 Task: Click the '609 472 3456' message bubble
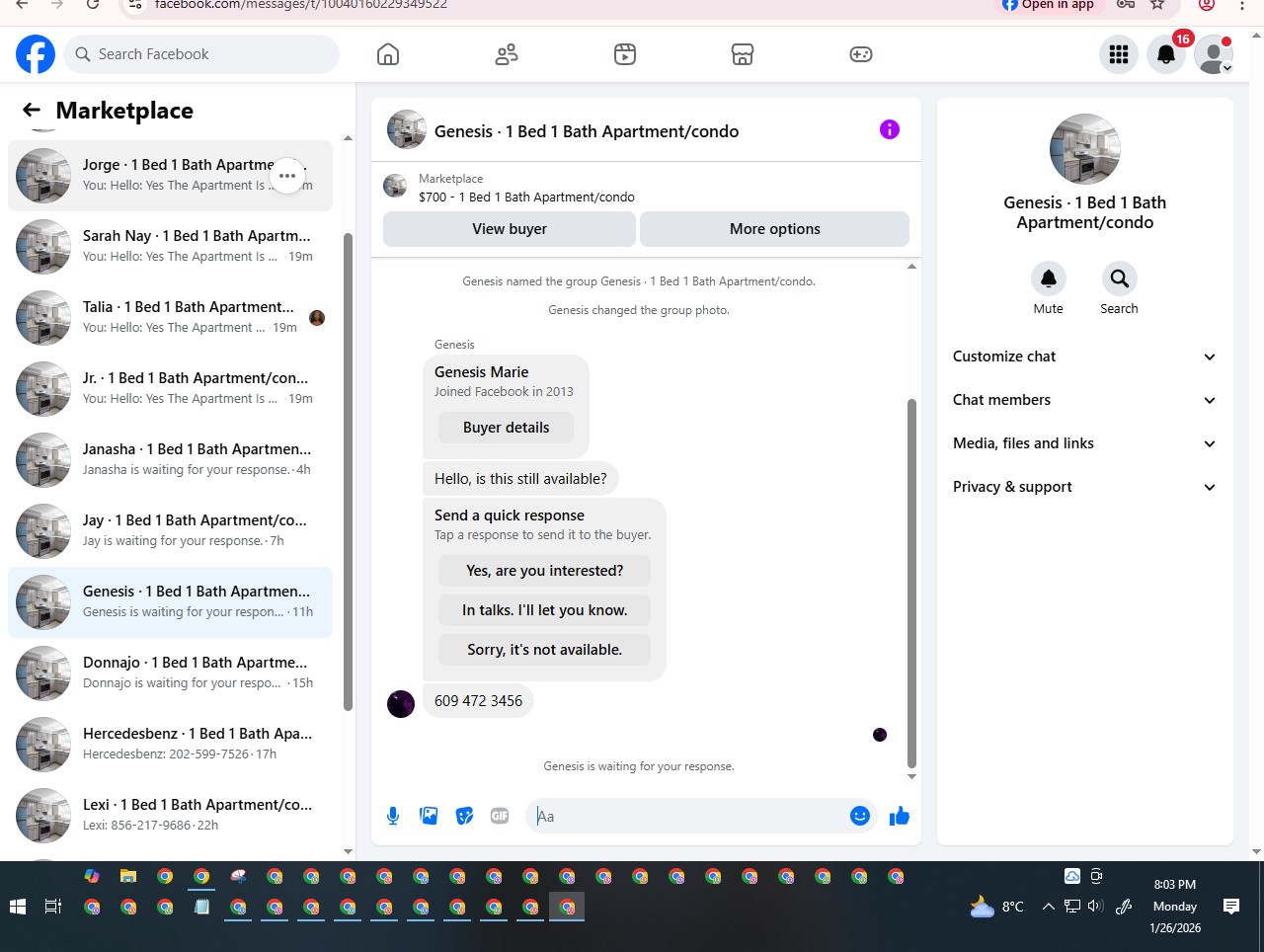(x=478, y=701)
